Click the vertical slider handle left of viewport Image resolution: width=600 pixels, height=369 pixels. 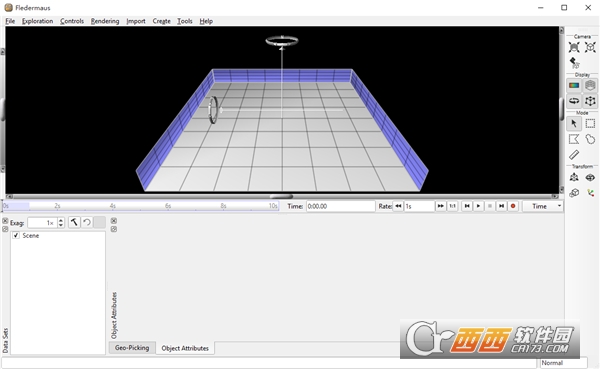coord(2,109)
